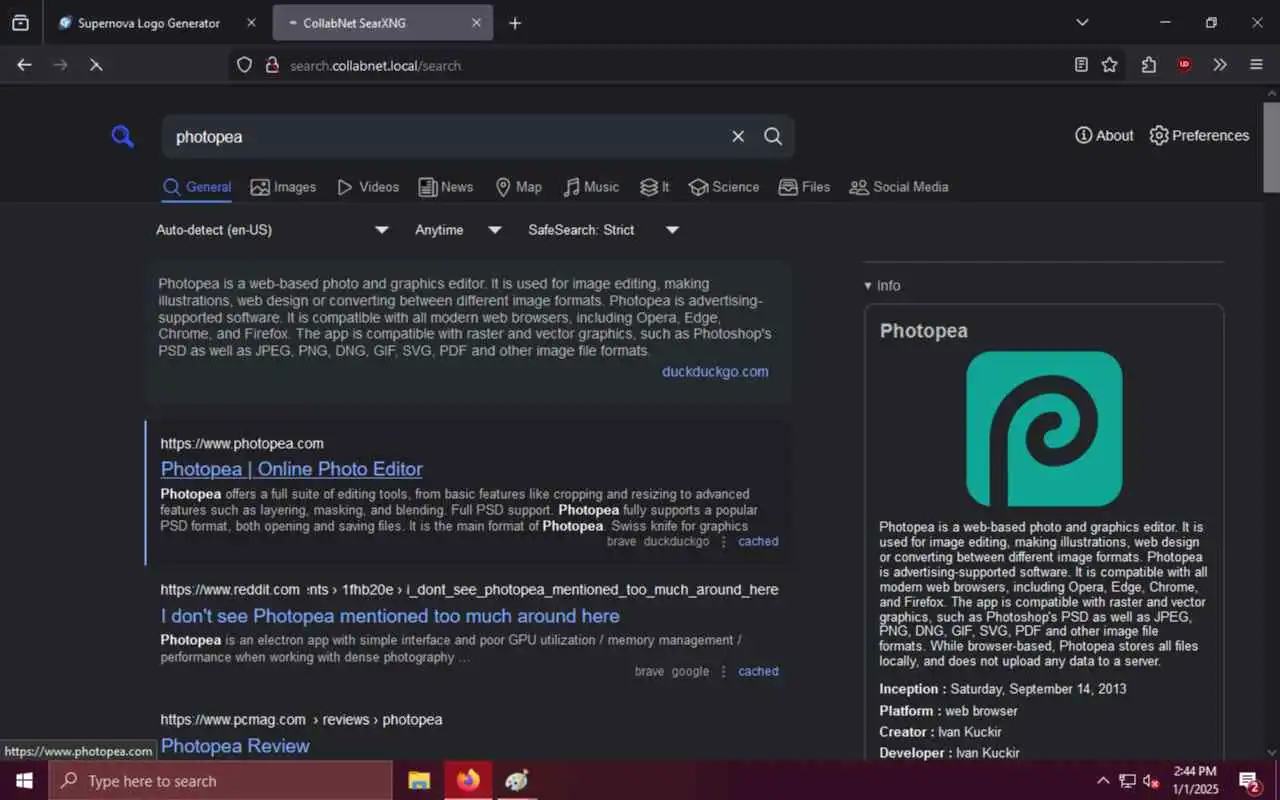Viewport: 1280px width, 800px height.
Task: Switch to Science search tab
Action: click(724, 187)
